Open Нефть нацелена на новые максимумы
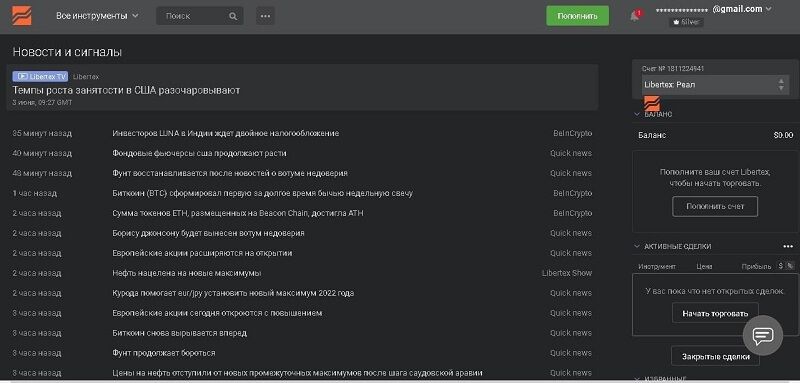The width and height of the screenshot is (800, 383). click(x=187, y=273)
